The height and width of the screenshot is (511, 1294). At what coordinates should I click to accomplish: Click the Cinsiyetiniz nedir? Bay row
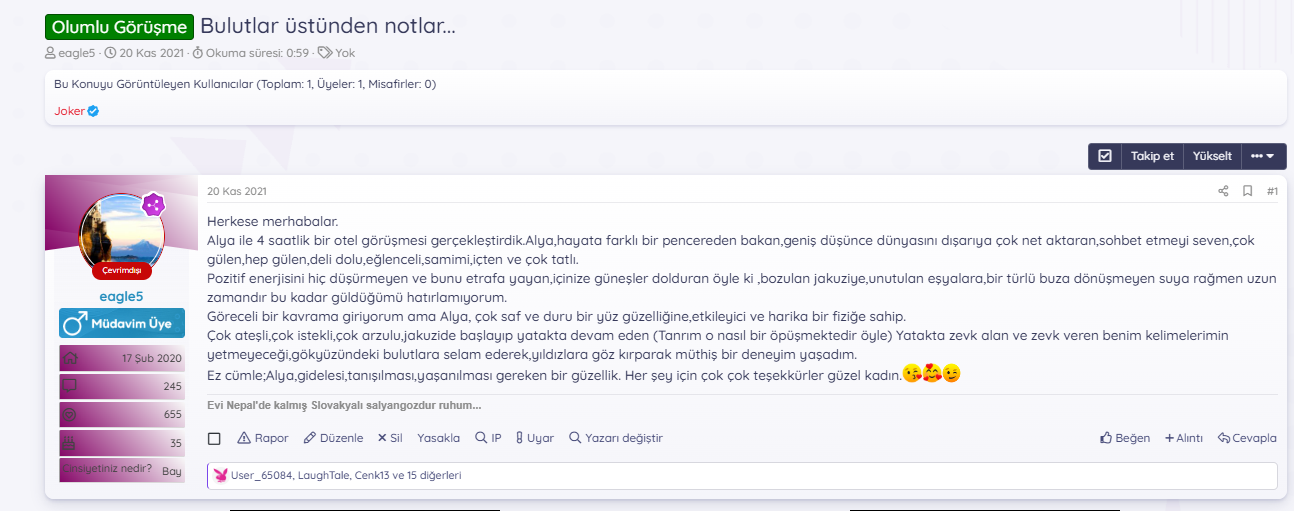pyautogui.click(x=122, y=469)
